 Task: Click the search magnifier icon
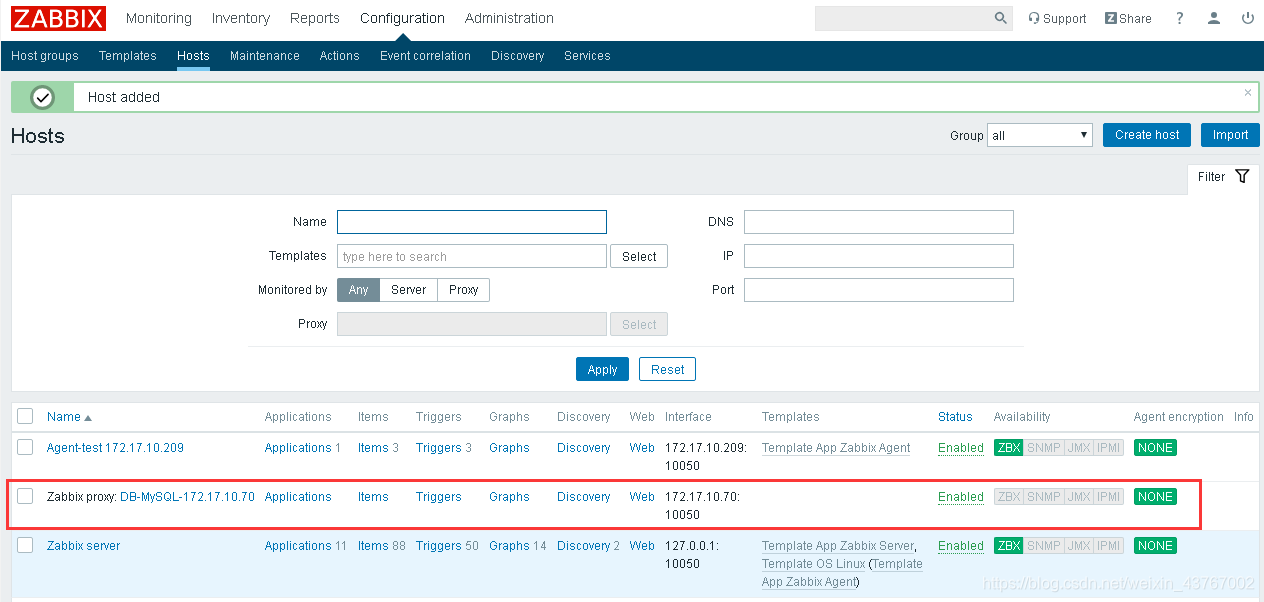click(1001, 18)
